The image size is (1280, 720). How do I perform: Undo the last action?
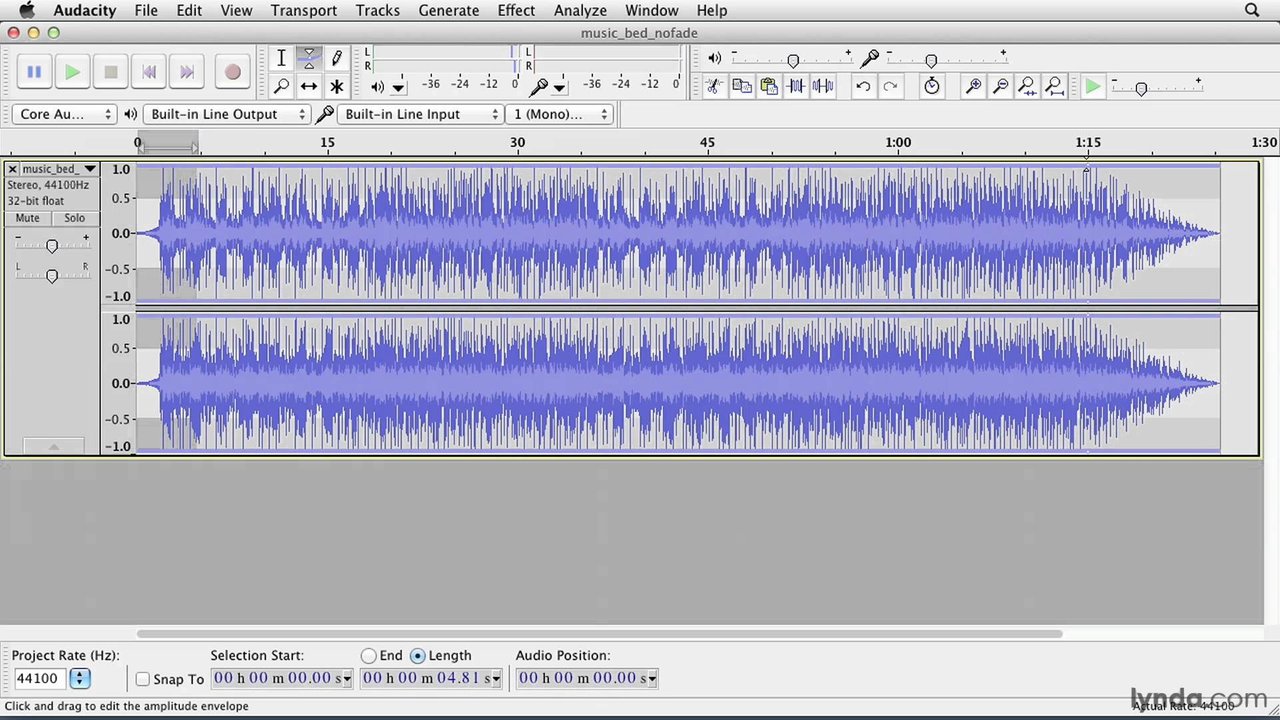[863, 86]
